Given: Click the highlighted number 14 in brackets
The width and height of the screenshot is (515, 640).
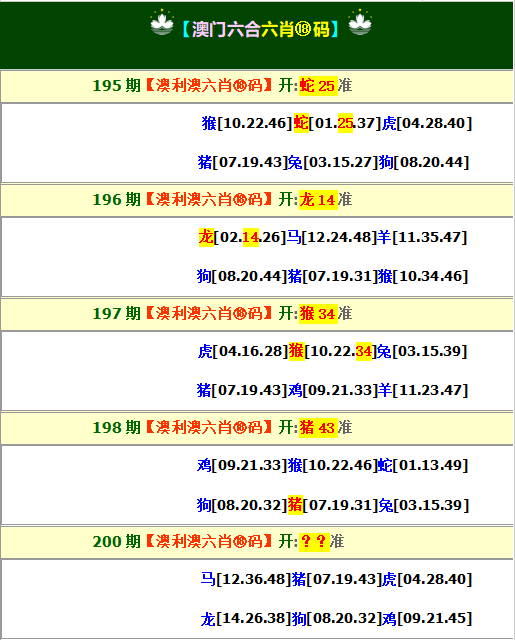Looking at the screenshot, I should (251, 237).
